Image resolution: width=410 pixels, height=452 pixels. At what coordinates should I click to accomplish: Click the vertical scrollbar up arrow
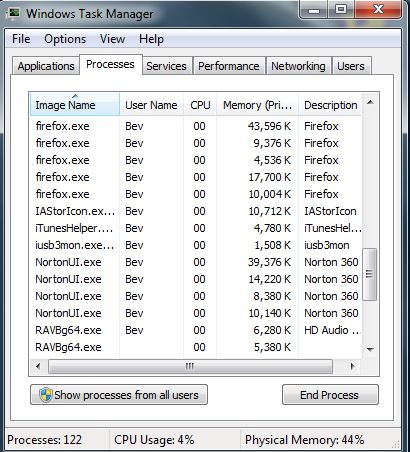pyautogui.click(x=370, y=102)
